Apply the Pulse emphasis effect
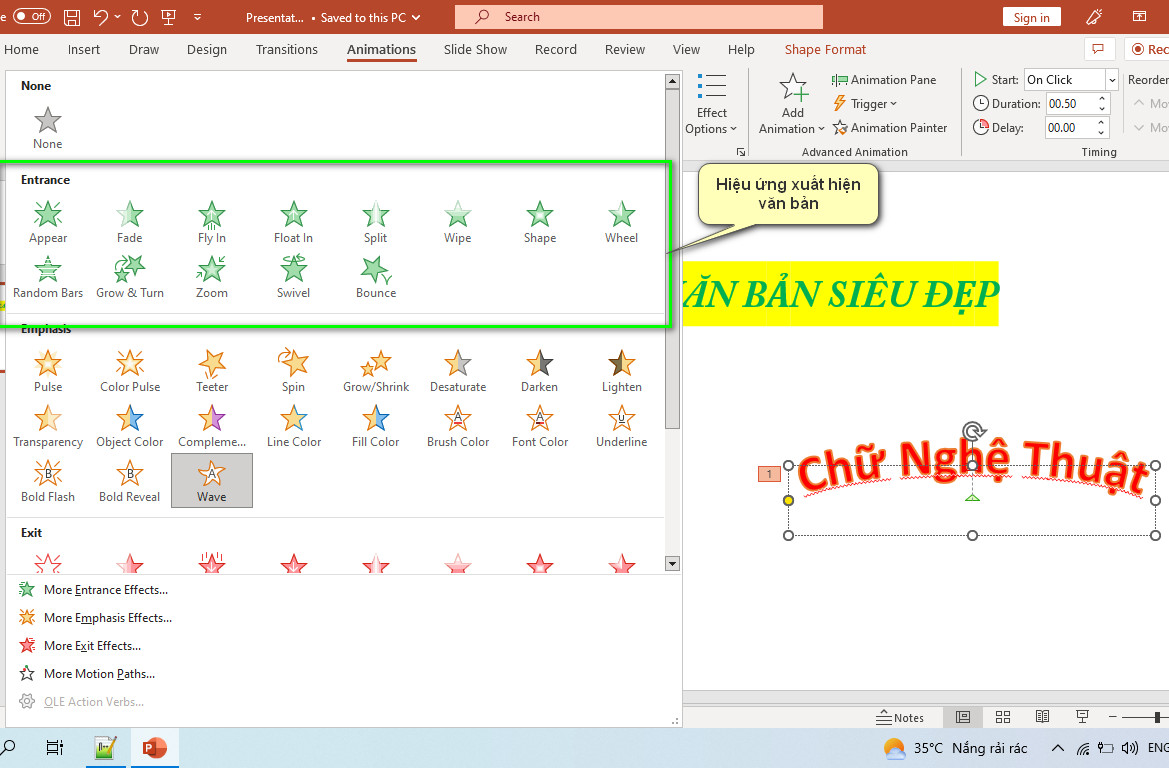The width and height of the screenshot is (1169, 768). (x=48, y=371)
